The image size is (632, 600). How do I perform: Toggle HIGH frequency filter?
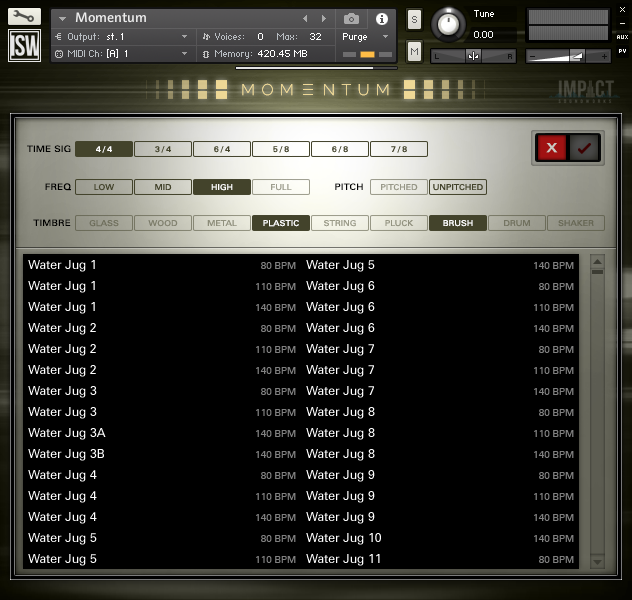222,187
